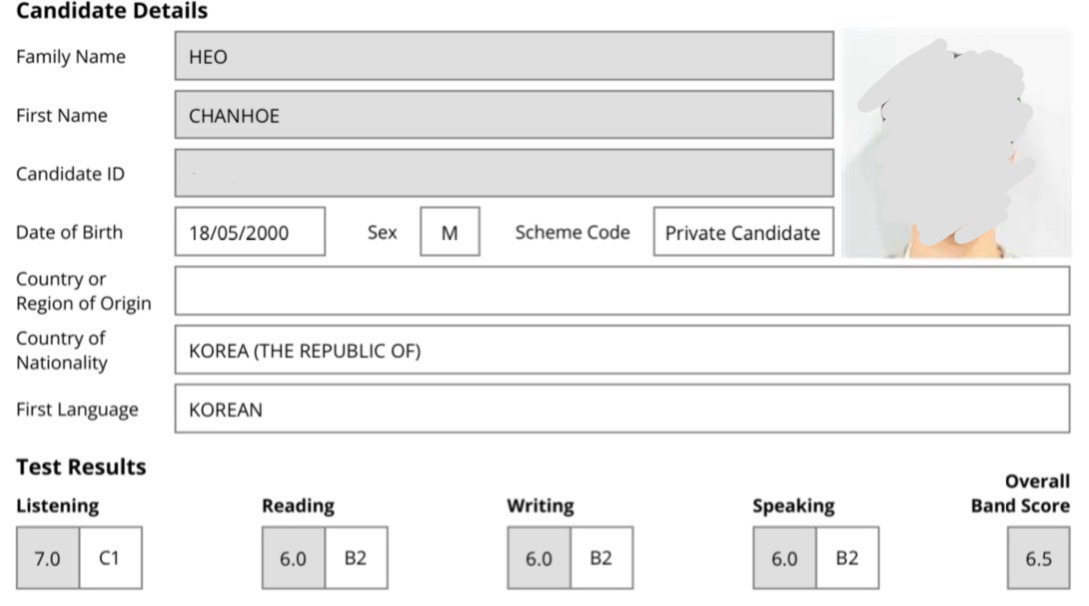The height and width of the screenshot is (606, 1089).
Task: Click the Listening C1 level box
Action: (110, 558)
